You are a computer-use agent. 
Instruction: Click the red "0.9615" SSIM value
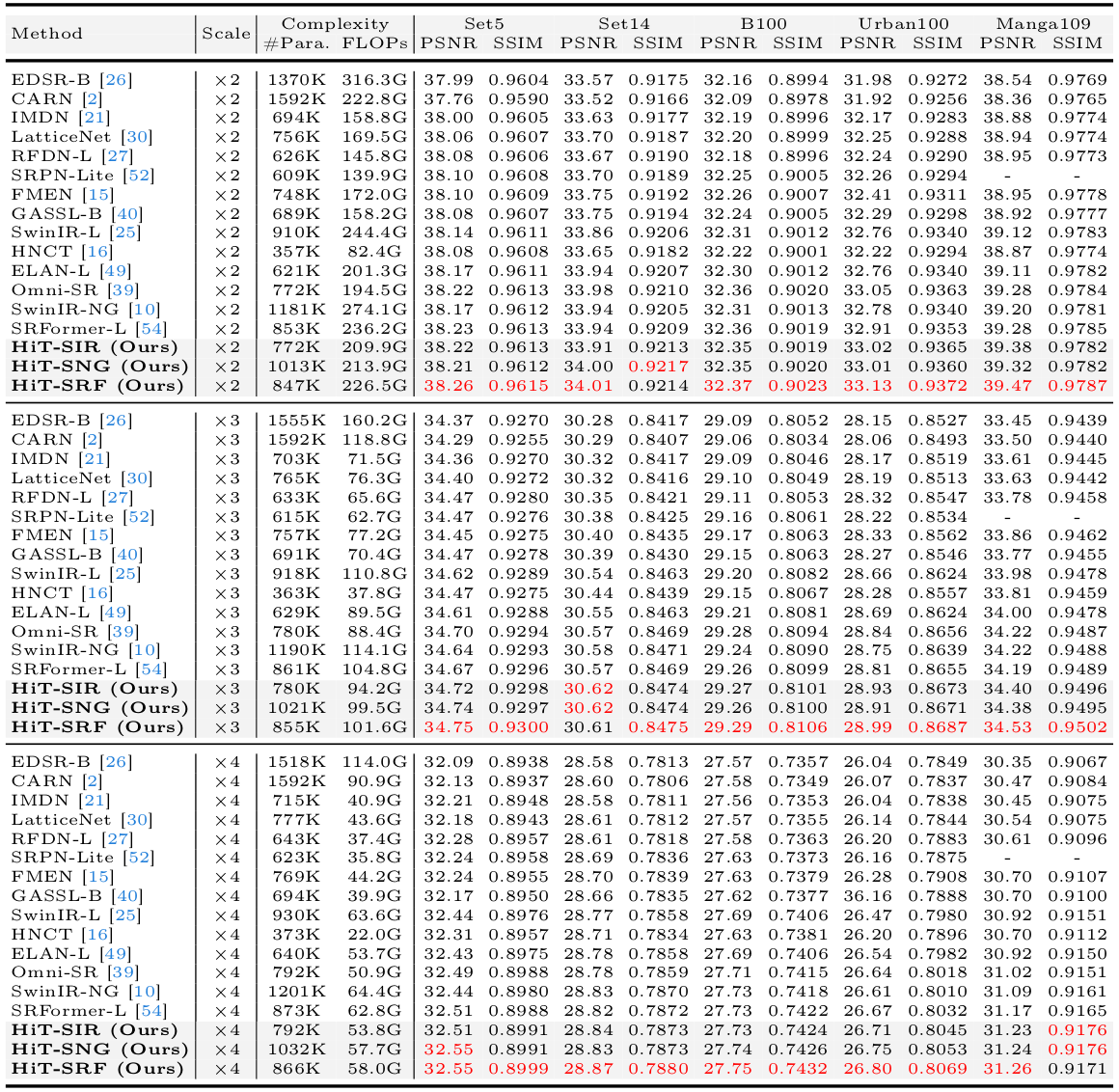518,386
